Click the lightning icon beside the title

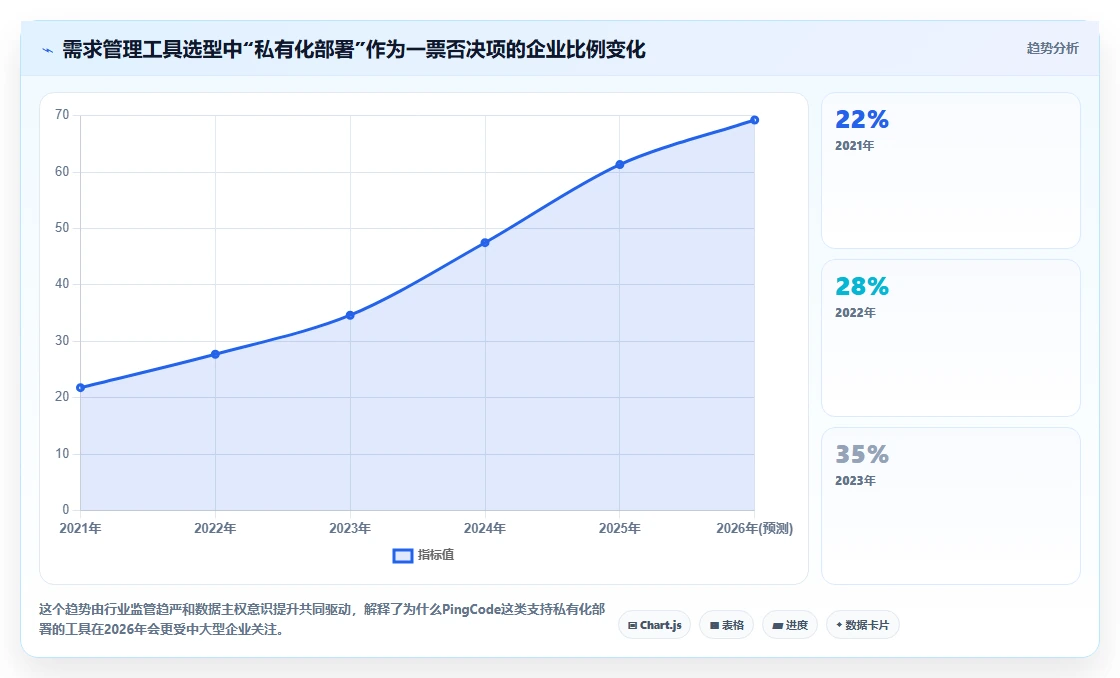[48, 50]
